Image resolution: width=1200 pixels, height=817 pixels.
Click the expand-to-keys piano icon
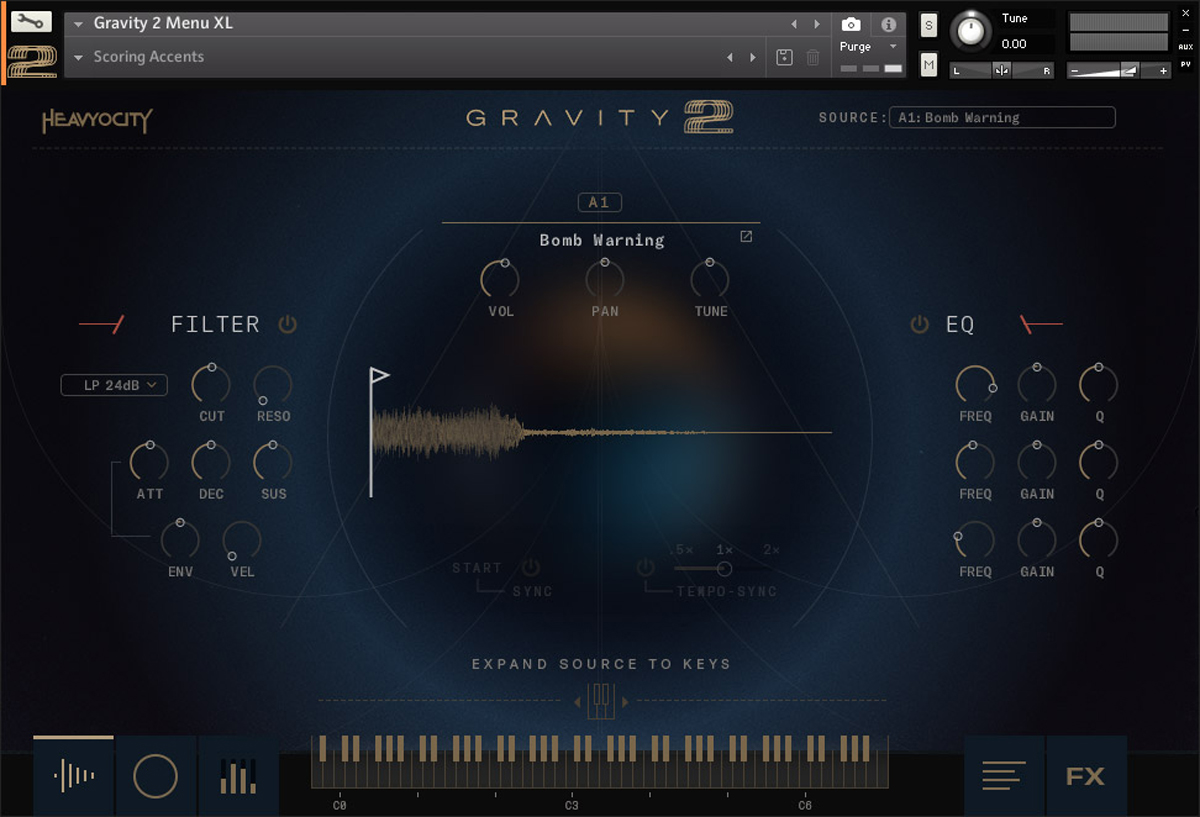[601, 701]
